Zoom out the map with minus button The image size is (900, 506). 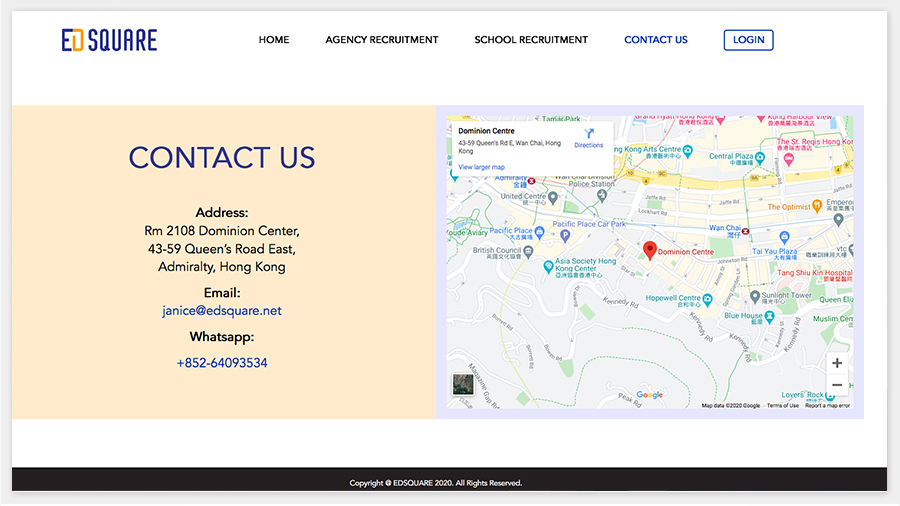pyautogui.click(x=837, y=385)
